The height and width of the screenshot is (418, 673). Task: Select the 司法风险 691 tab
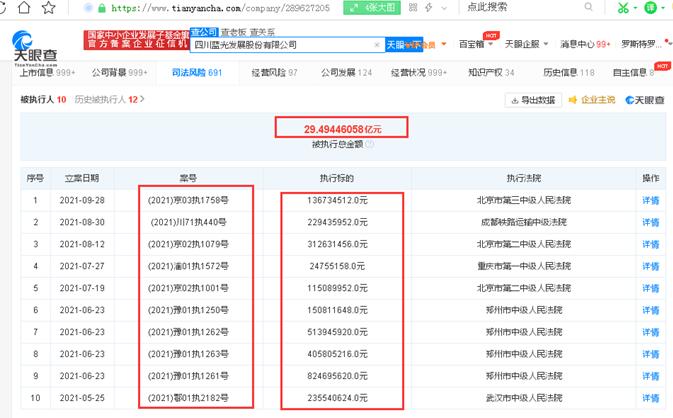197,73
